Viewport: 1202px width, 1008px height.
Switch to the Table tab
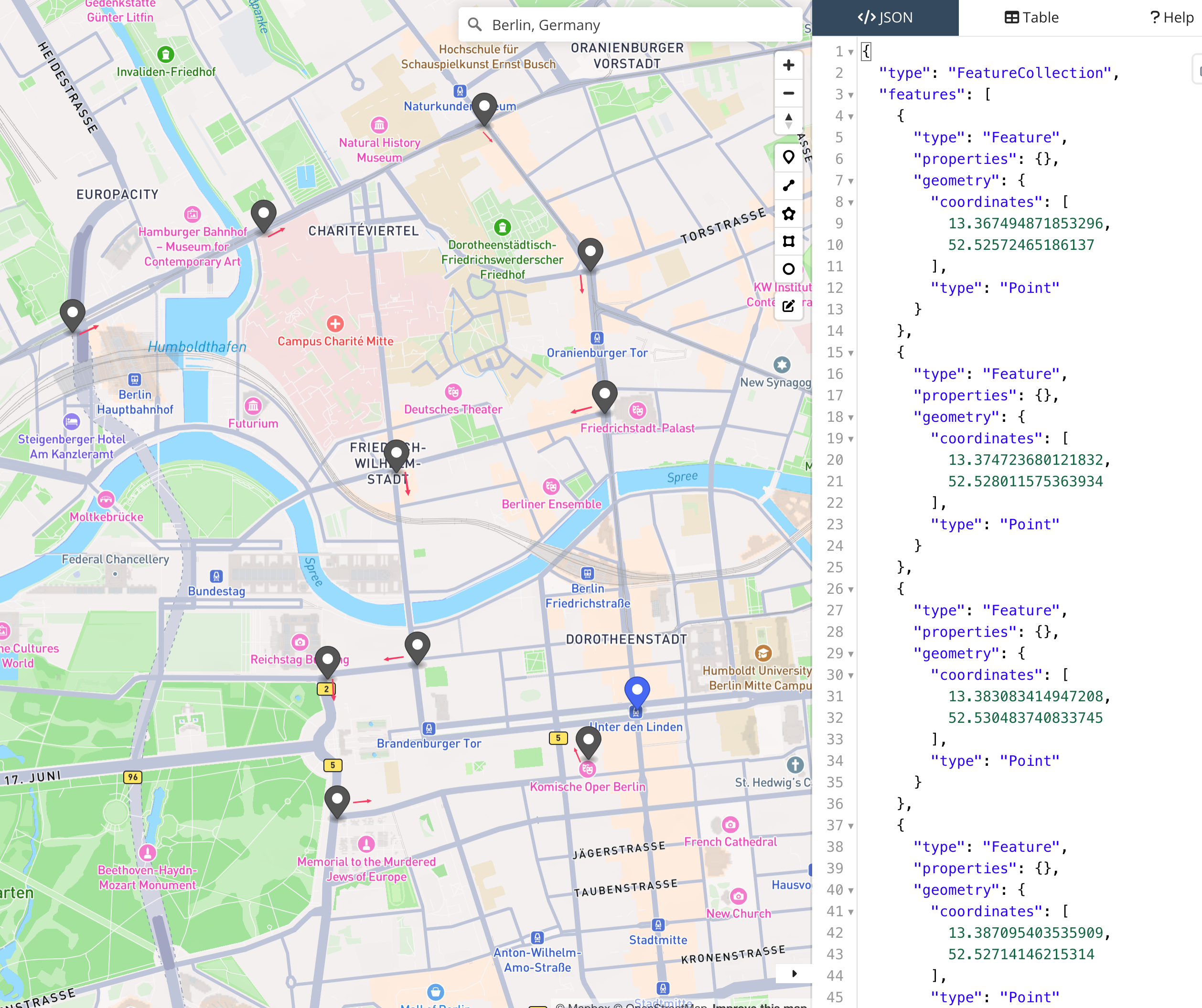pyautogui.click(x=1032, y=18)
